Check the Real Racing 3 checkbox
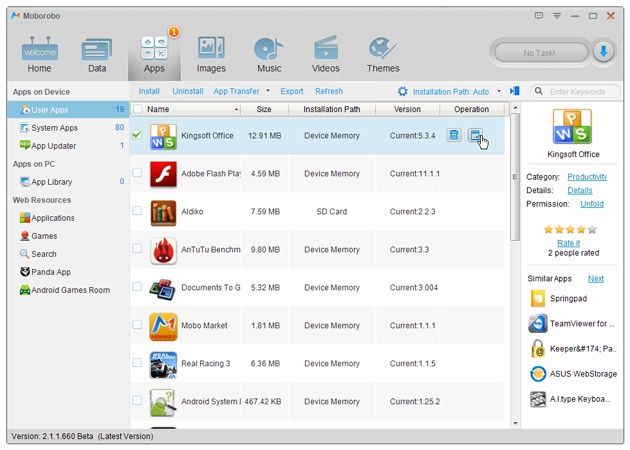This screenshot has height=450, width=630. click(137, 362)
